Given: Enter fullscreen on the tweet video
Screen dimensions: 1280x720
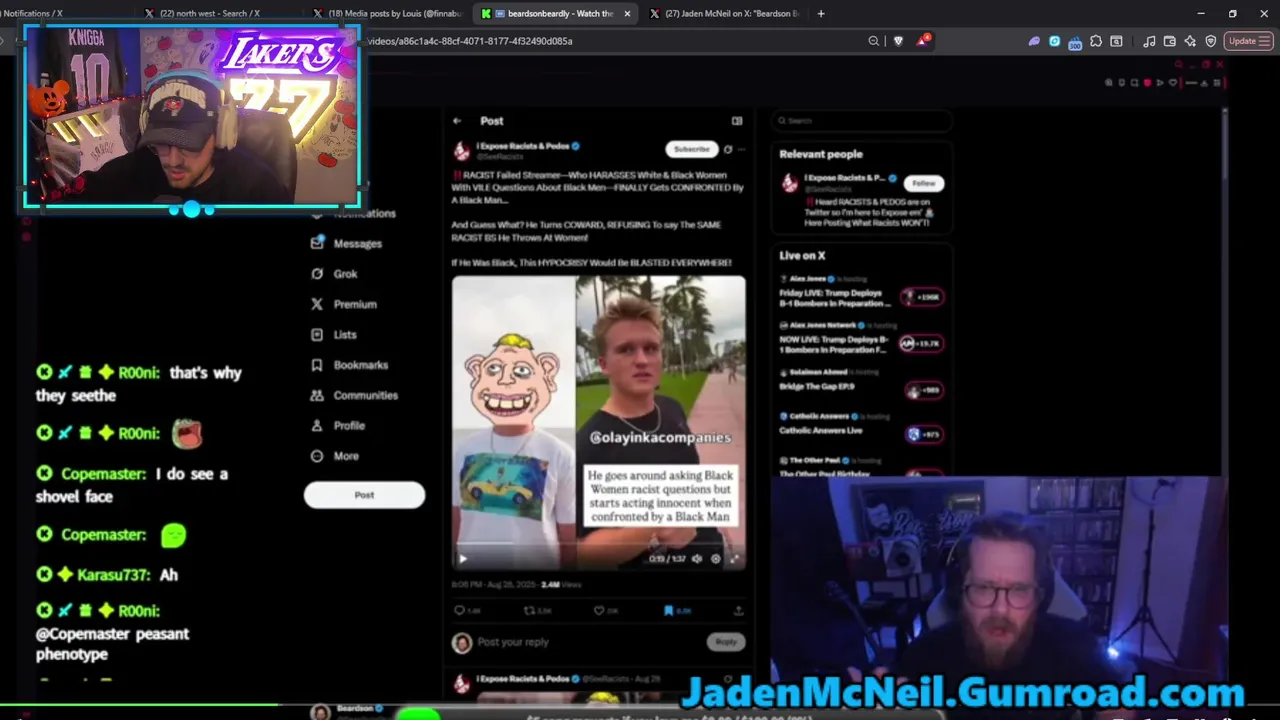Looking at the screenshot, I should 734,559.
